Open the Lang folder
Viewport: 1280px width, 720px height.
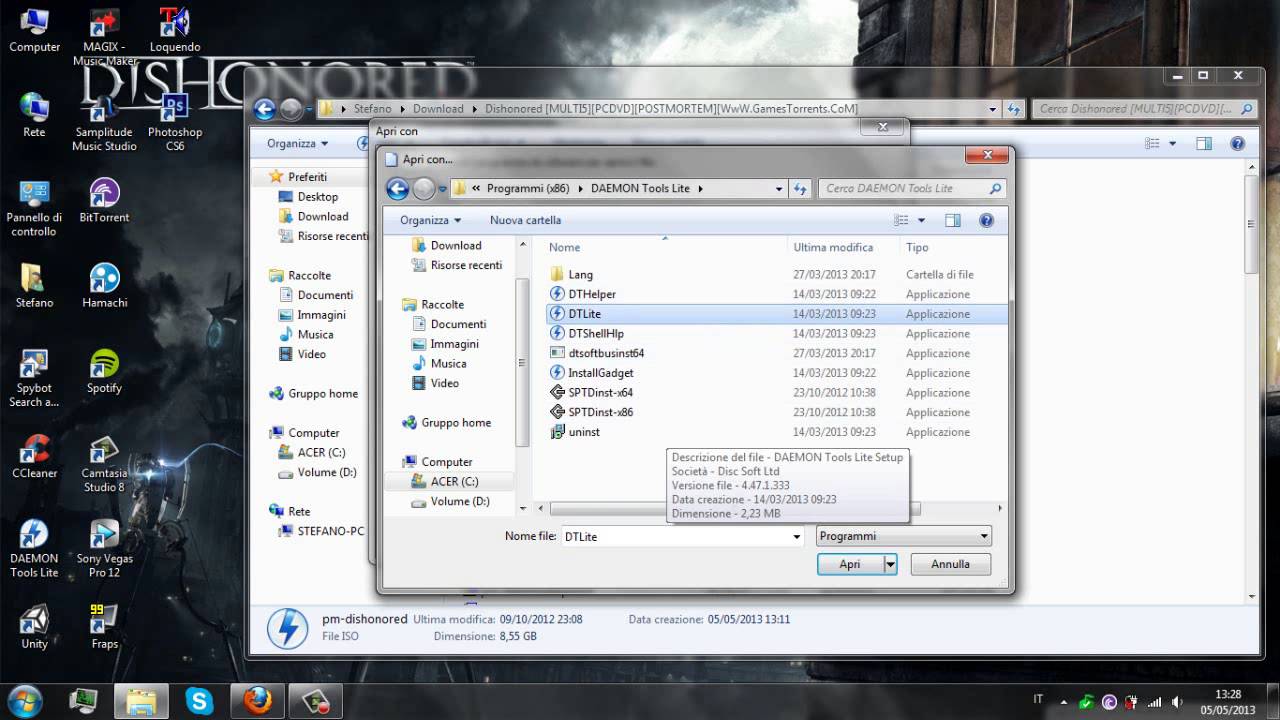pos(580,274)
